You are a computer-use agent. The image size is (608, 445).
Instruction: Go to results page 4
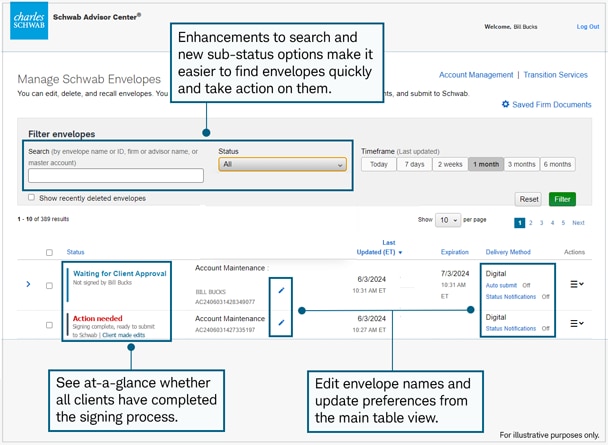coord(552,223)
